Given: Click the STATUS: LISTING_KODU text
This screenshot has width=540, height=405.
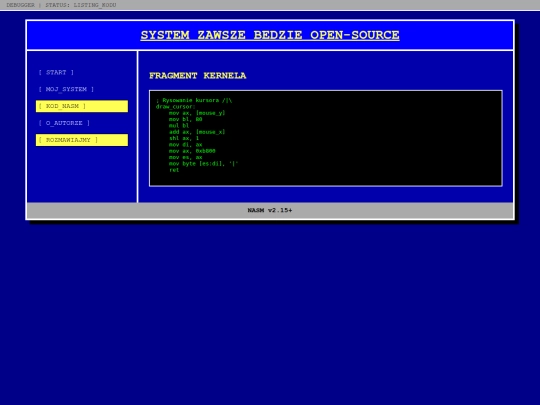Looking at the screenshot, I should pyautogui.click(x=81, y=5).
